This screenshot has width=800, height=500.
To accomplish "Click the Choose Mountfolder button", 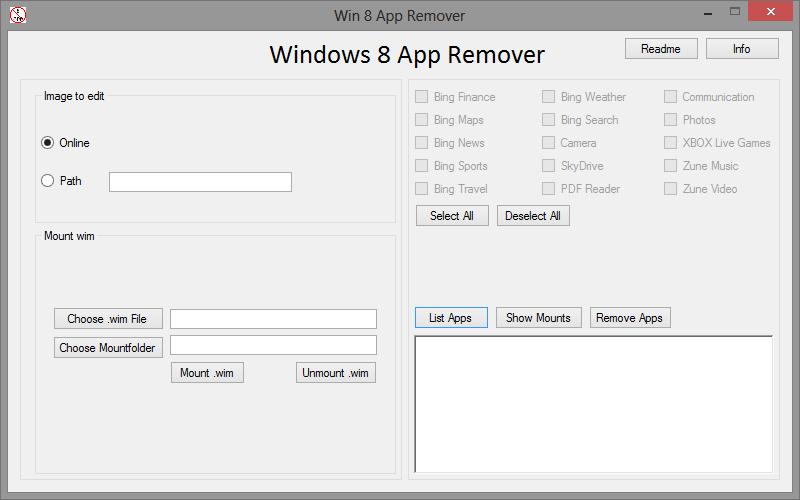I will pyautogui.click(x=108, y=347).
